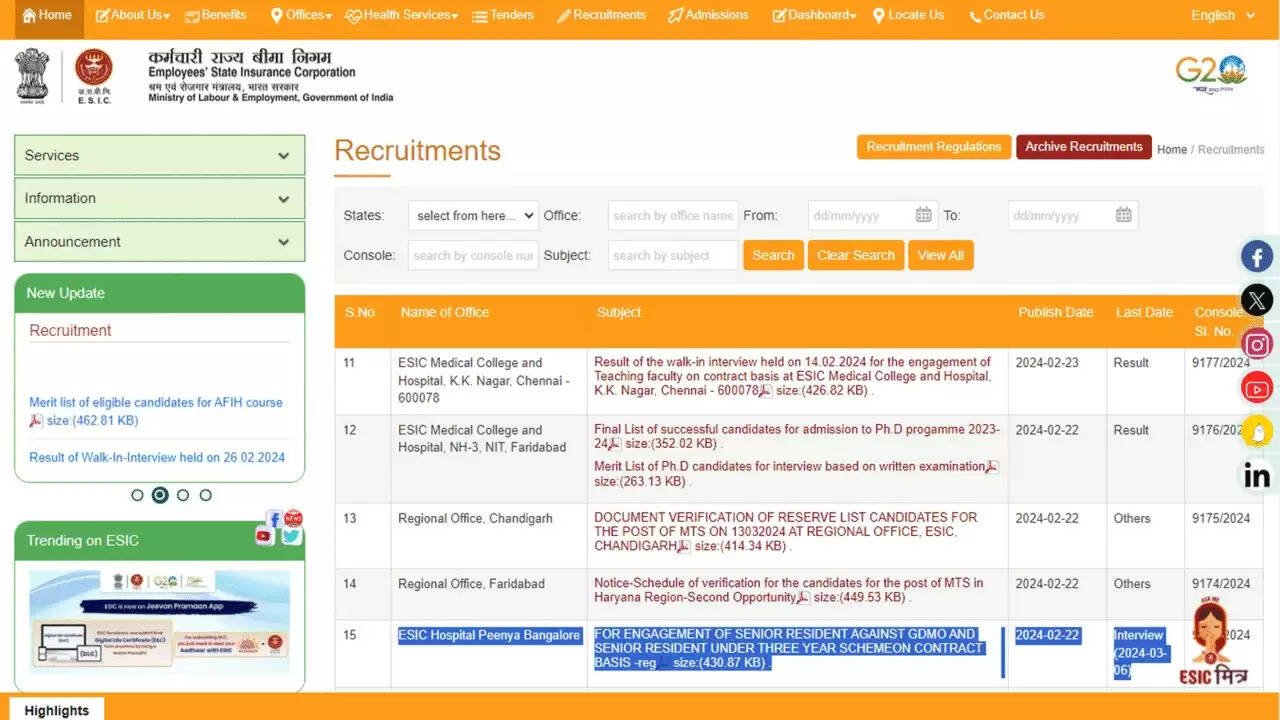Expand the Announcement sidebar section

159,241
